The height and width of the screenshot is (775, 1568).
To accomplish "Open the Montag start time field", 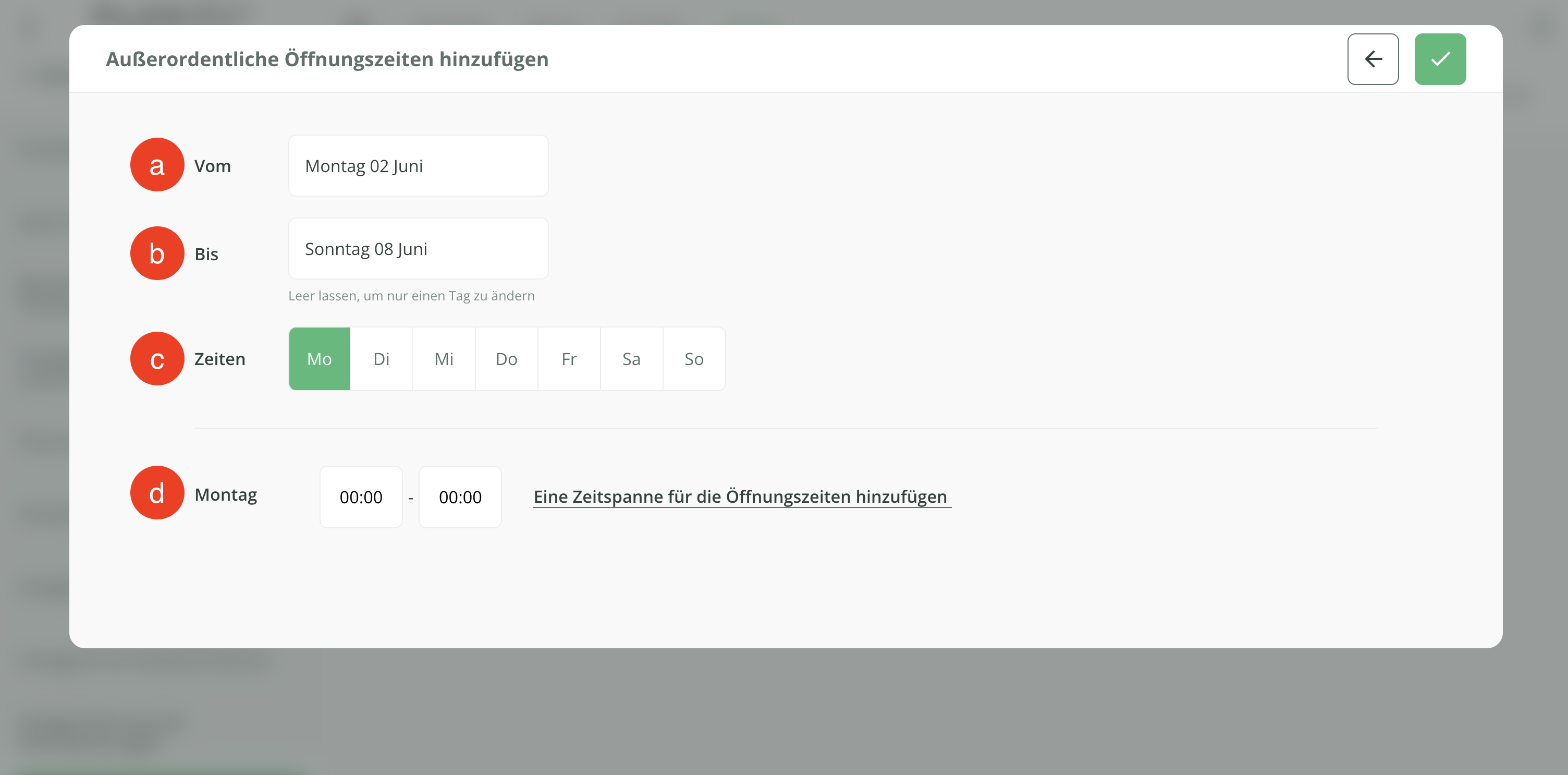I will 361,497.
